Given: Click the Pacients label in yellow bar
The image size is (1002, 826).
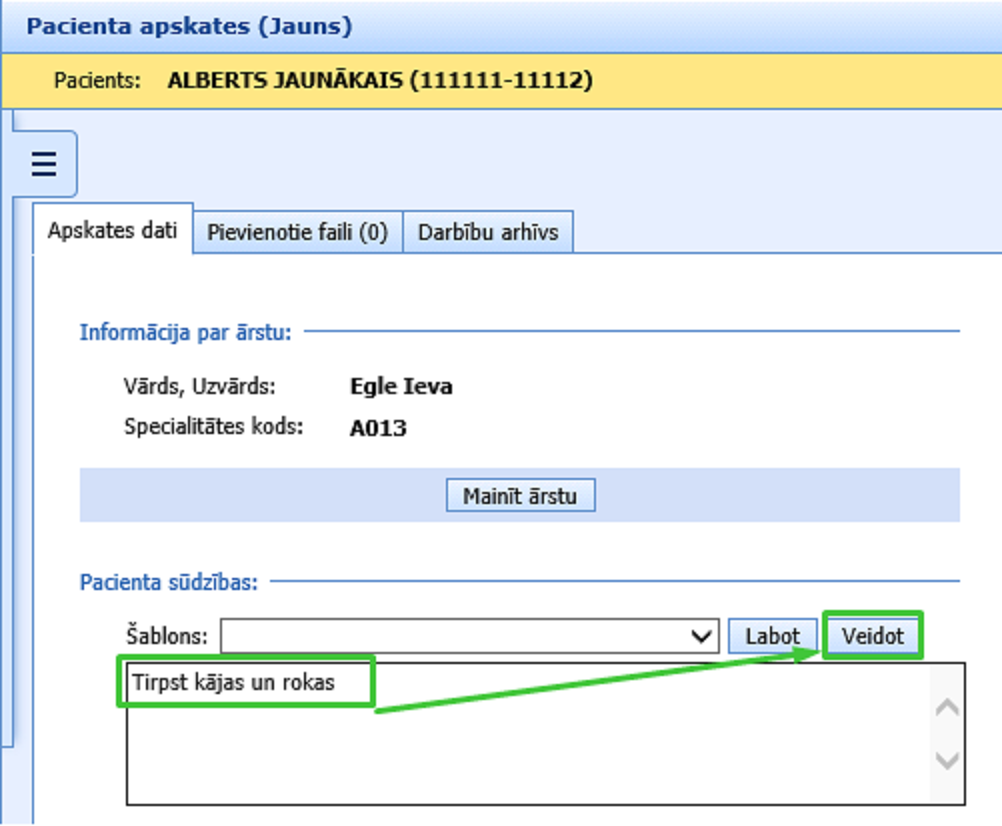Looking at the screenshot, I should coord(97,80).
